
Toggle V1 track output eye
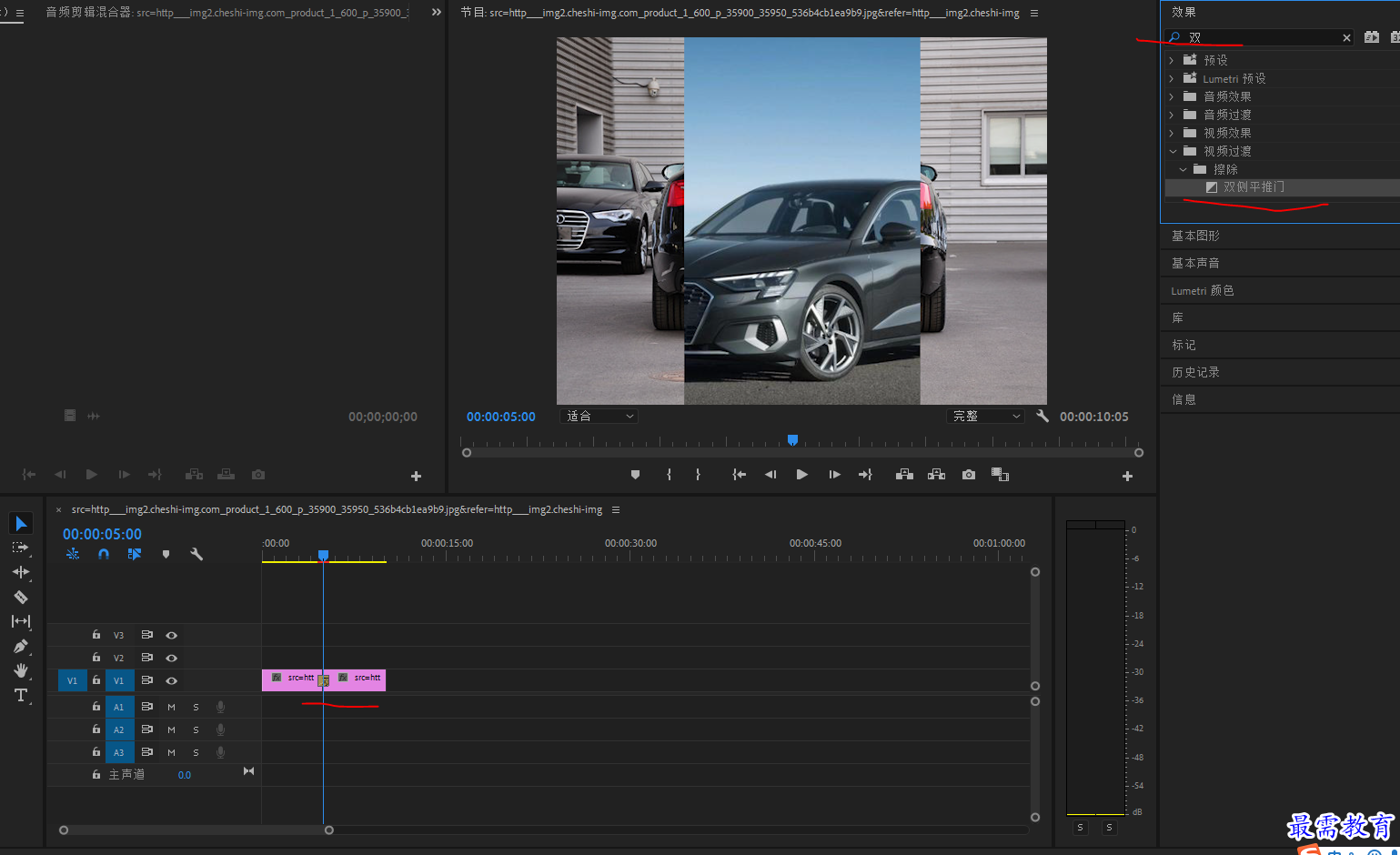pyautogui.click(x=171, y=680)
